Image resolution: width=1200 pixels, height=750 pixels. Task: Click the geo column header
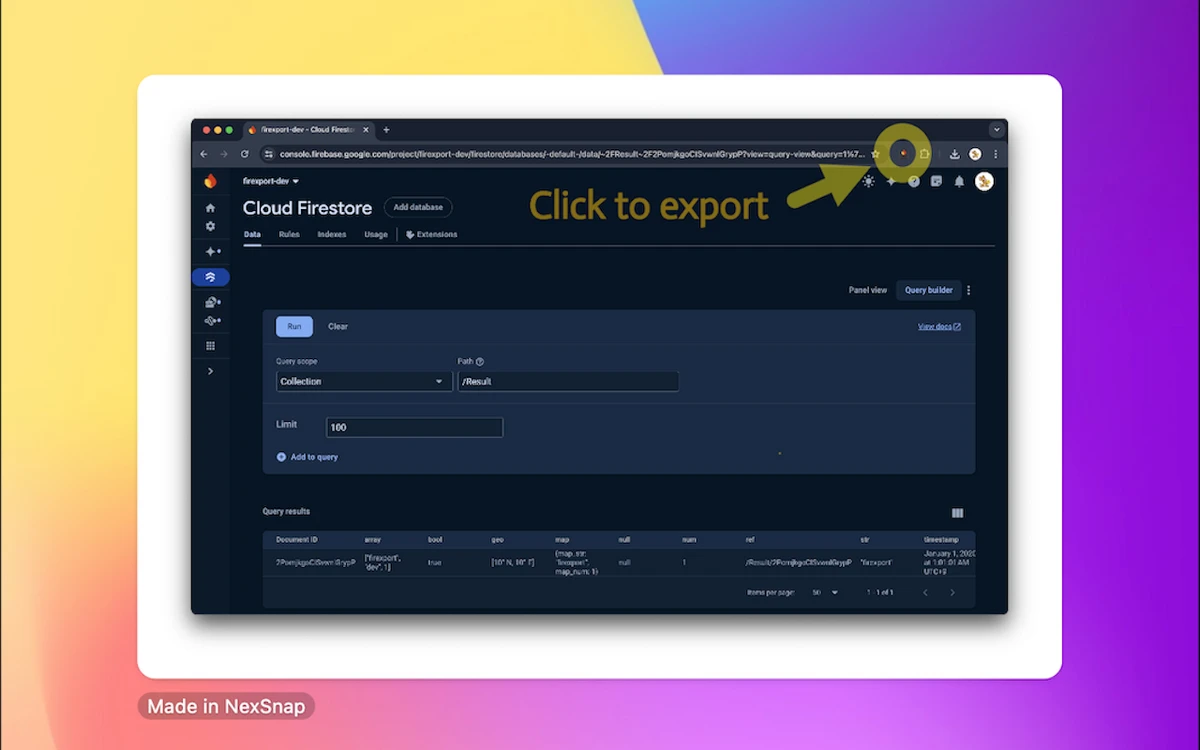tap(497, 540)
